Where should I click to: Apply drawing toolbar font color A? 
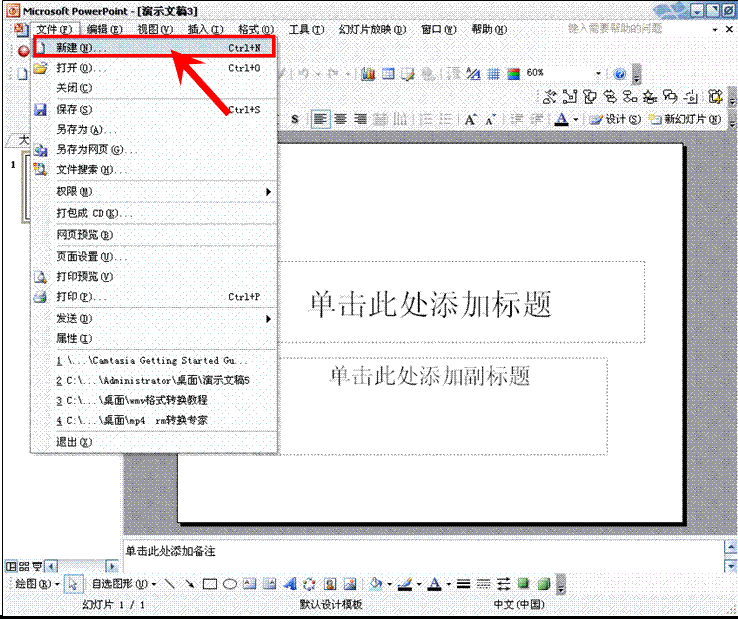point(434,584)
